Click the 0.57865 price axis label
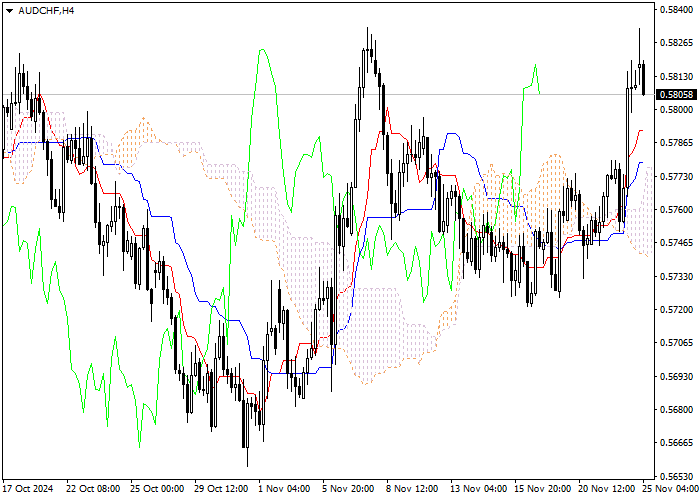The image size is (700, 500). pyautogui.click(x=676, y=143)
